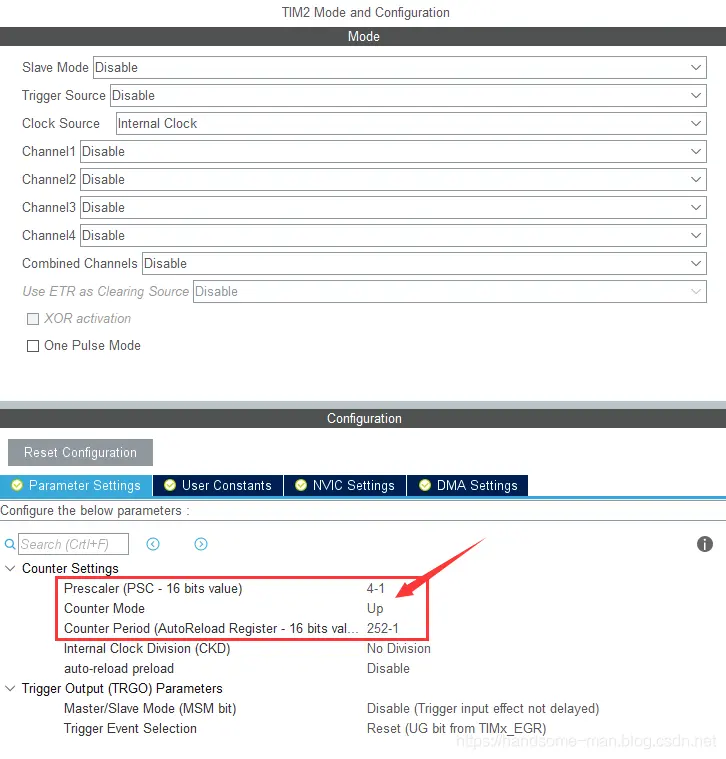Switch to NVIC Settings tab
The height and width of the screenshot is (759, 726).
coord(345,486)
